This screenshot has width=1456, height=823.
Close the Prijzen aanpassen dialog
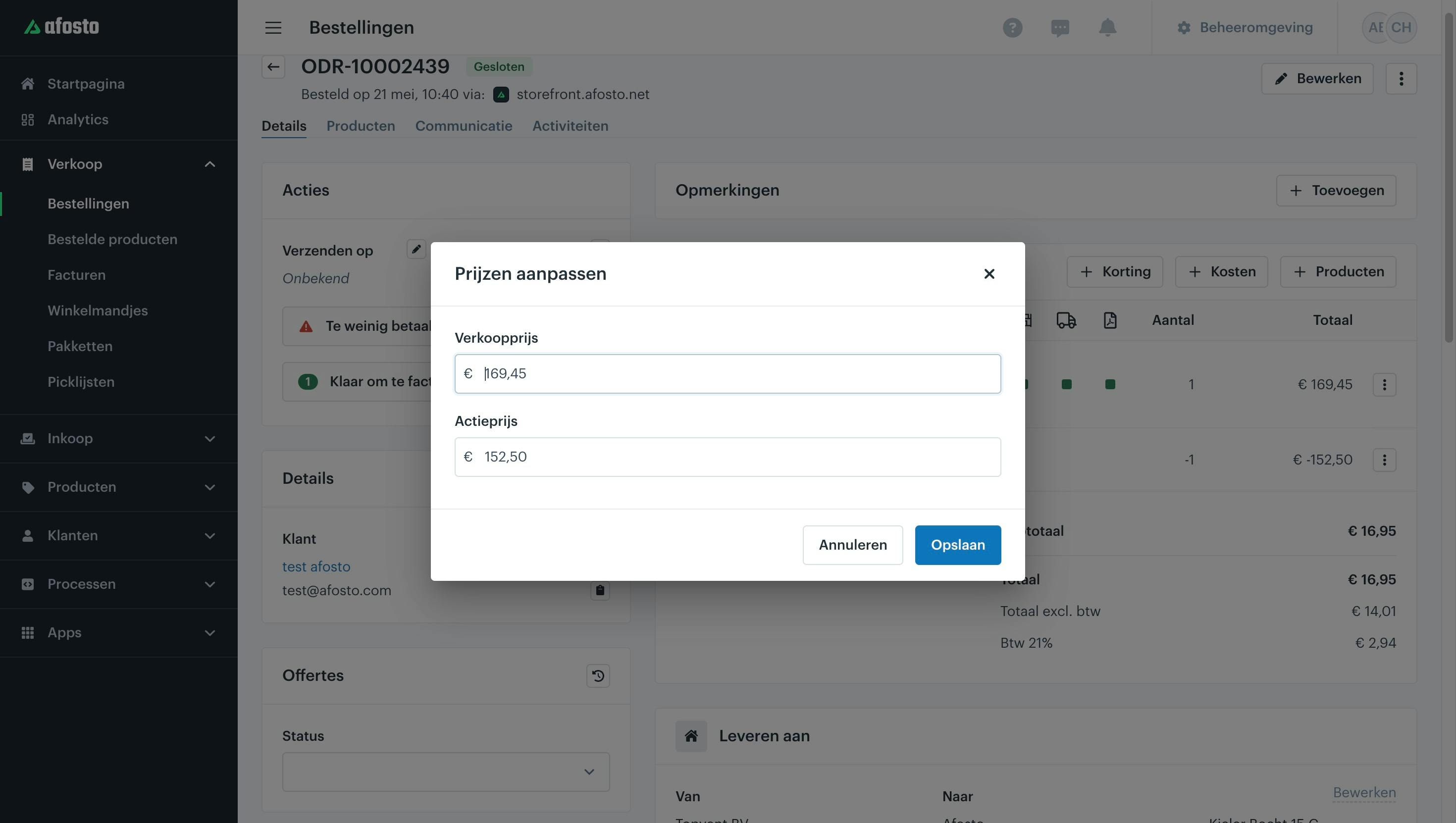(x=989, y=273)
